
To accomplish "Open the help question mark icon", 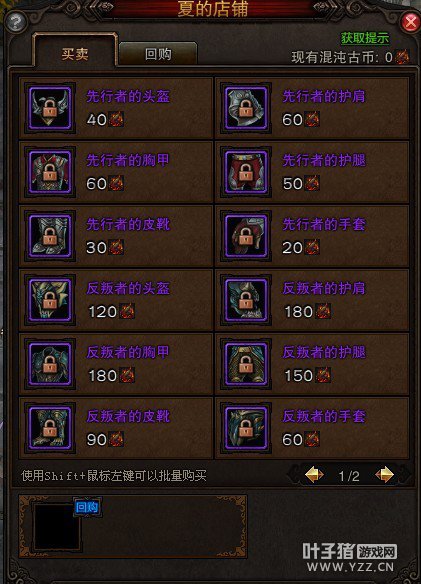I will tap(16, 23).
